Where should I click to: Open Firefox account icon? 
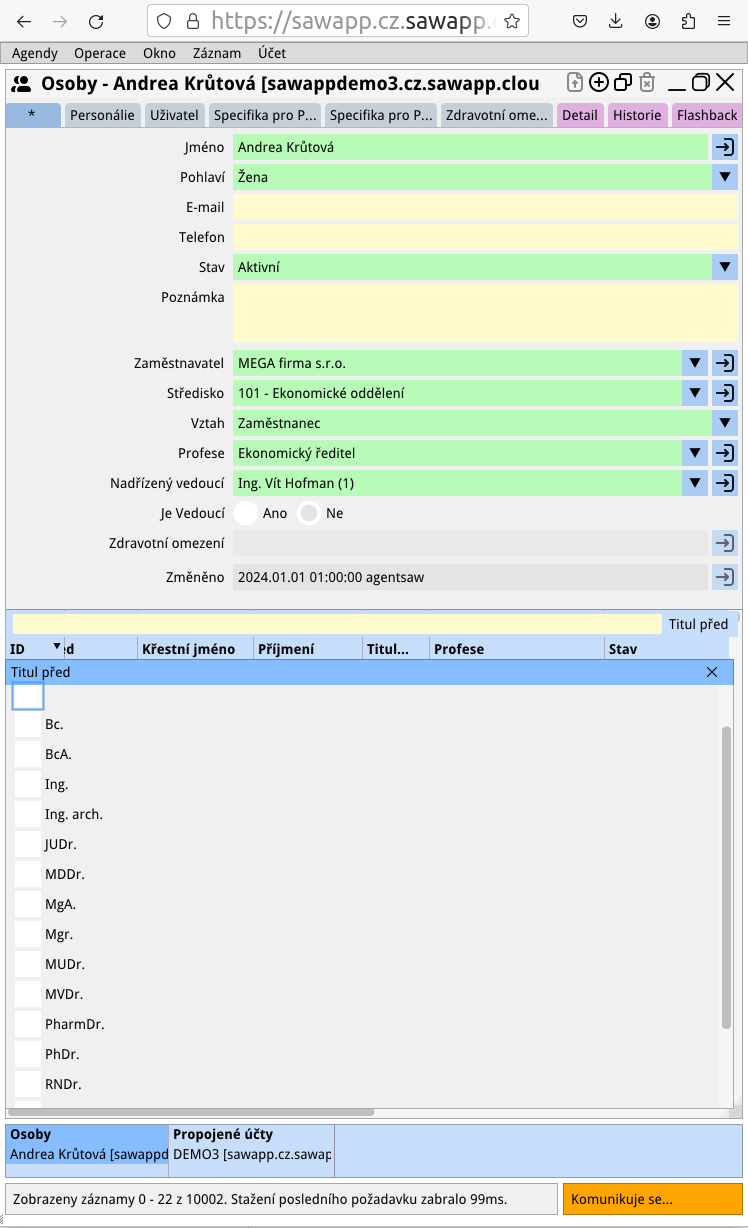click(x=652, y=21)
